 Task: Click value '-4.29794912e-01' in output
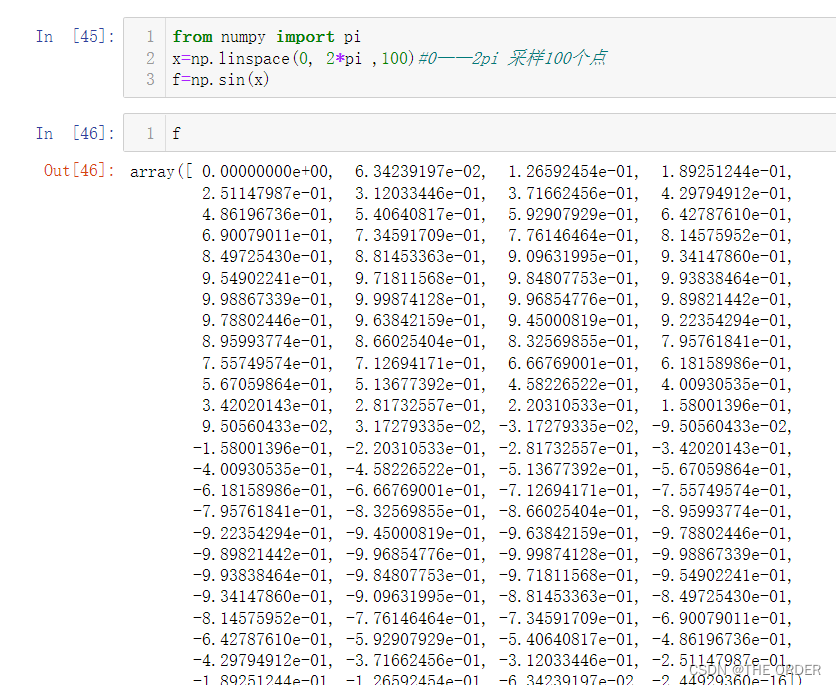262,661
